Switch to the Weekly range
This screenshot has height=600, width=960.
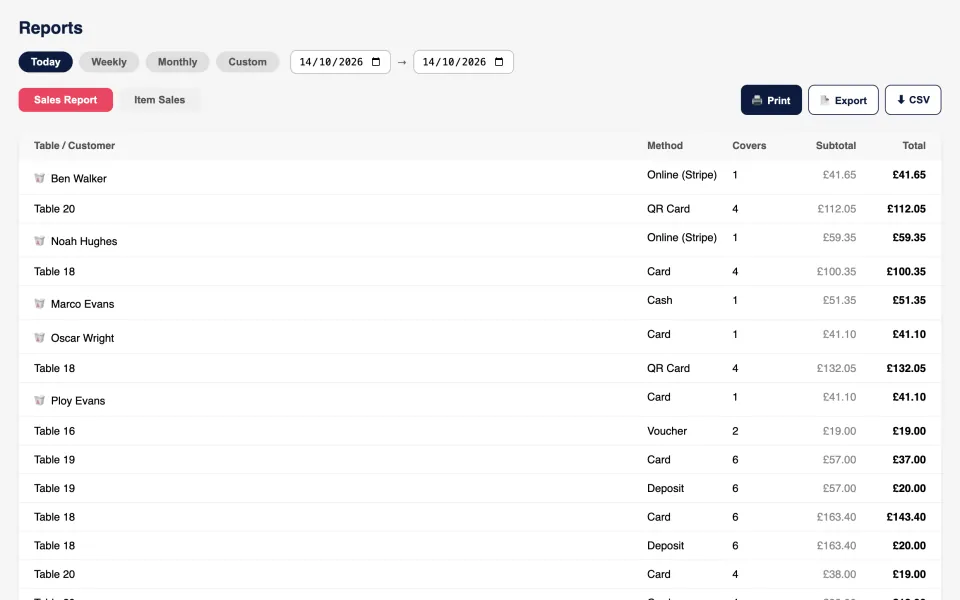[109, 62]
